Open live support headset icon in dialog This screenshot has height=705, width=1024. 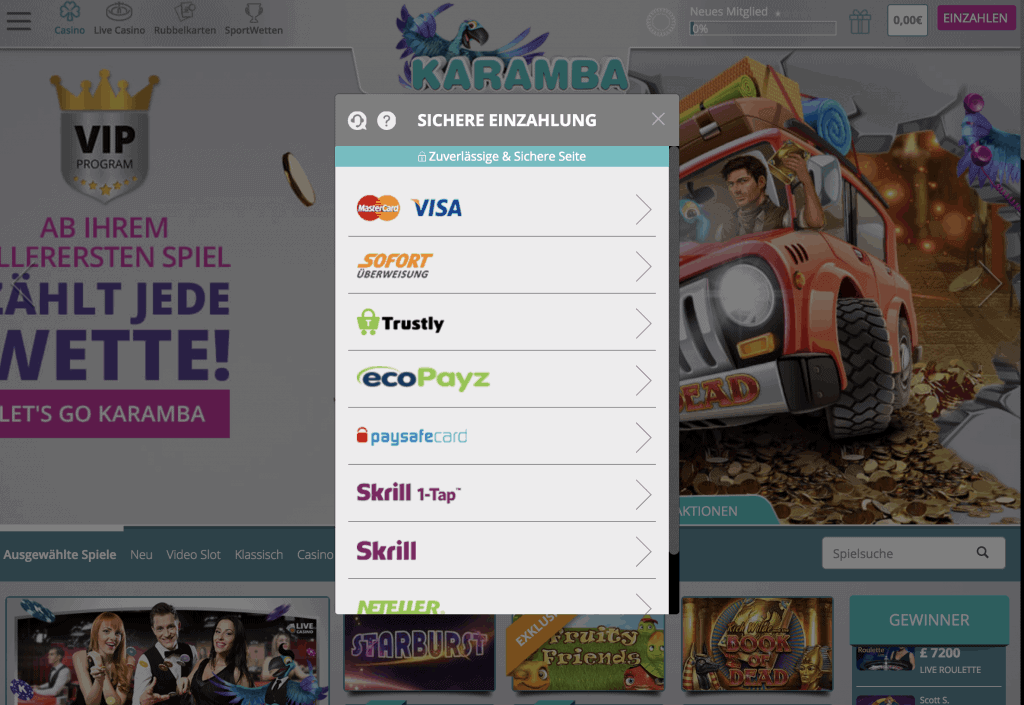pyautogui.click(x=357, y=120)
